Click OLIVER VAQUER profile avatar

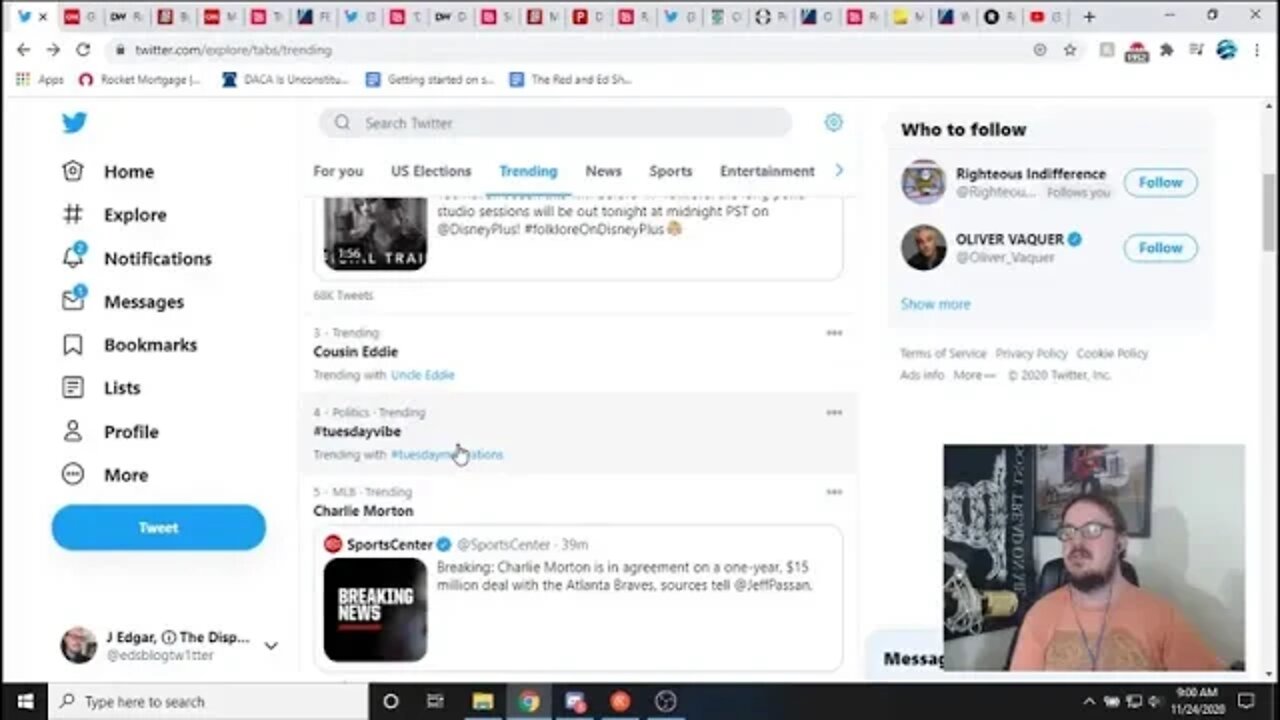(923, 247)
